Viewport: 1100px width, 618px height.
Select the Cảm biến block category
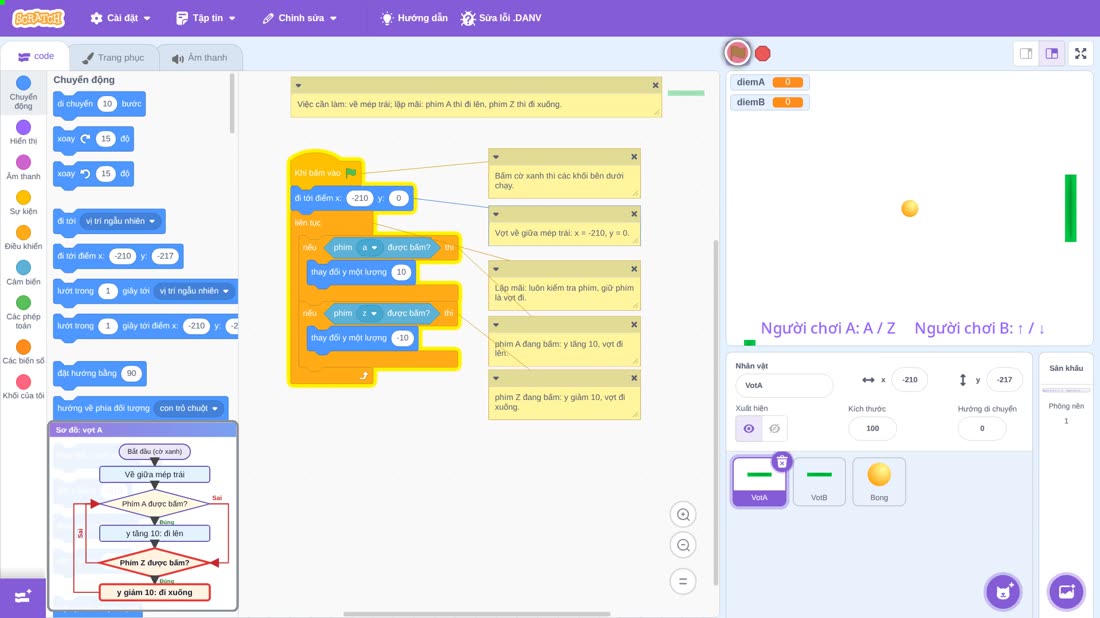coord(23,273)
